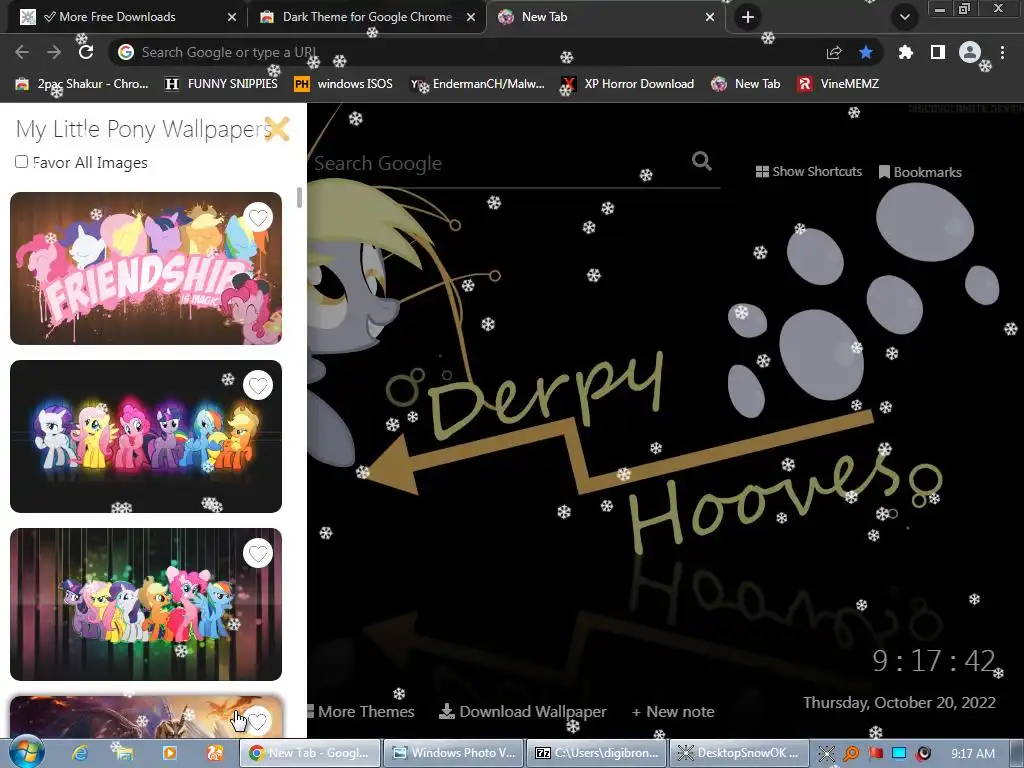The image size is (1024, 768).
Task: Switch to New Tab - Google Chrome taskbar button
Action: pos(310,753)
